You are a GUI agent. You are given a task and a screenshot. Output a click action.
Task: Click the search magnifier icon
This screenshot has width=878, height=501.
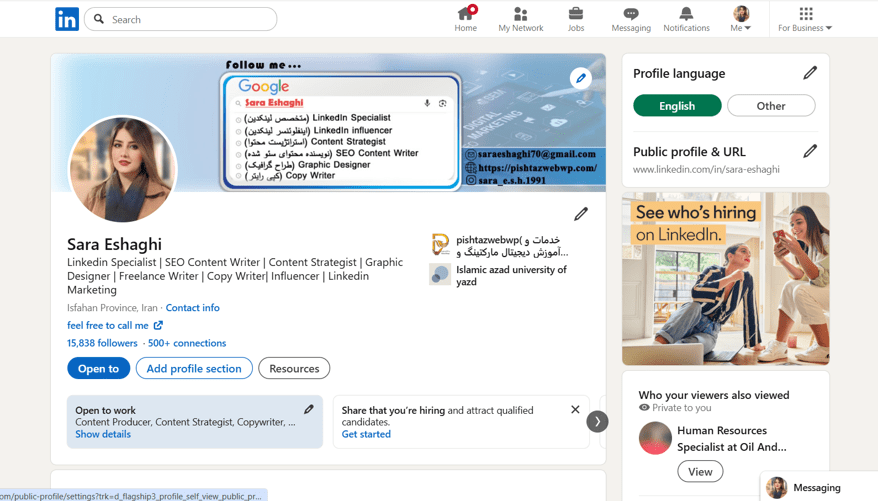click(x=99, y=19)
